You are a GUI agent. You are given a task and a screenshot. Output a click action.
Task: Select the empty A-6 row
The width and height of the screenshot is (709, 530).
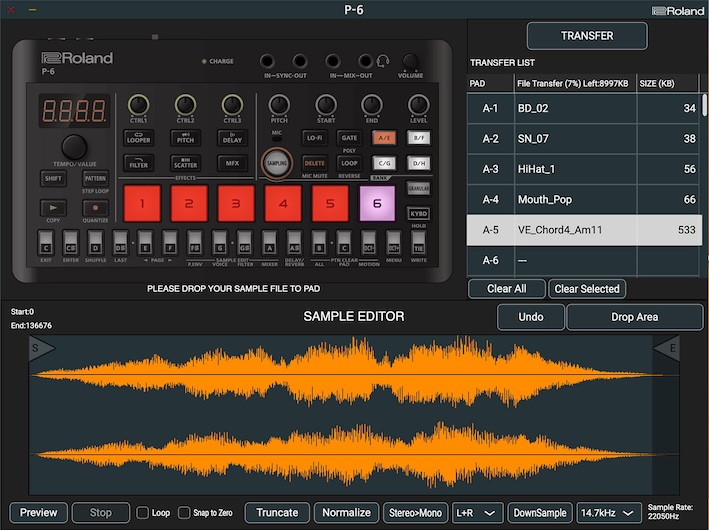tap(584, 260)
